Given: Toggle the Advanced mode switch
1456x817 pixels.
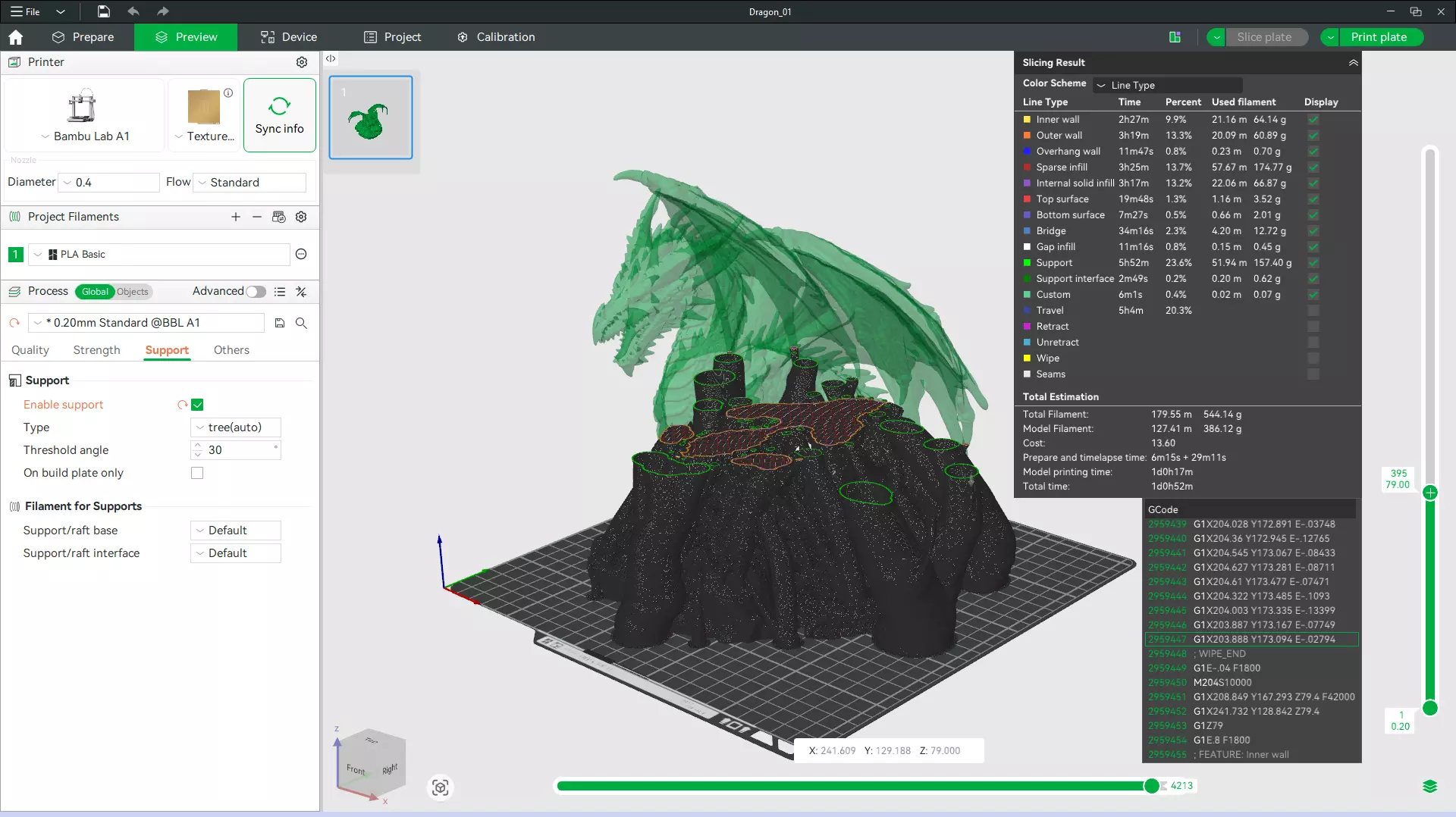Looking at the screenshot, I should [256, 292].
